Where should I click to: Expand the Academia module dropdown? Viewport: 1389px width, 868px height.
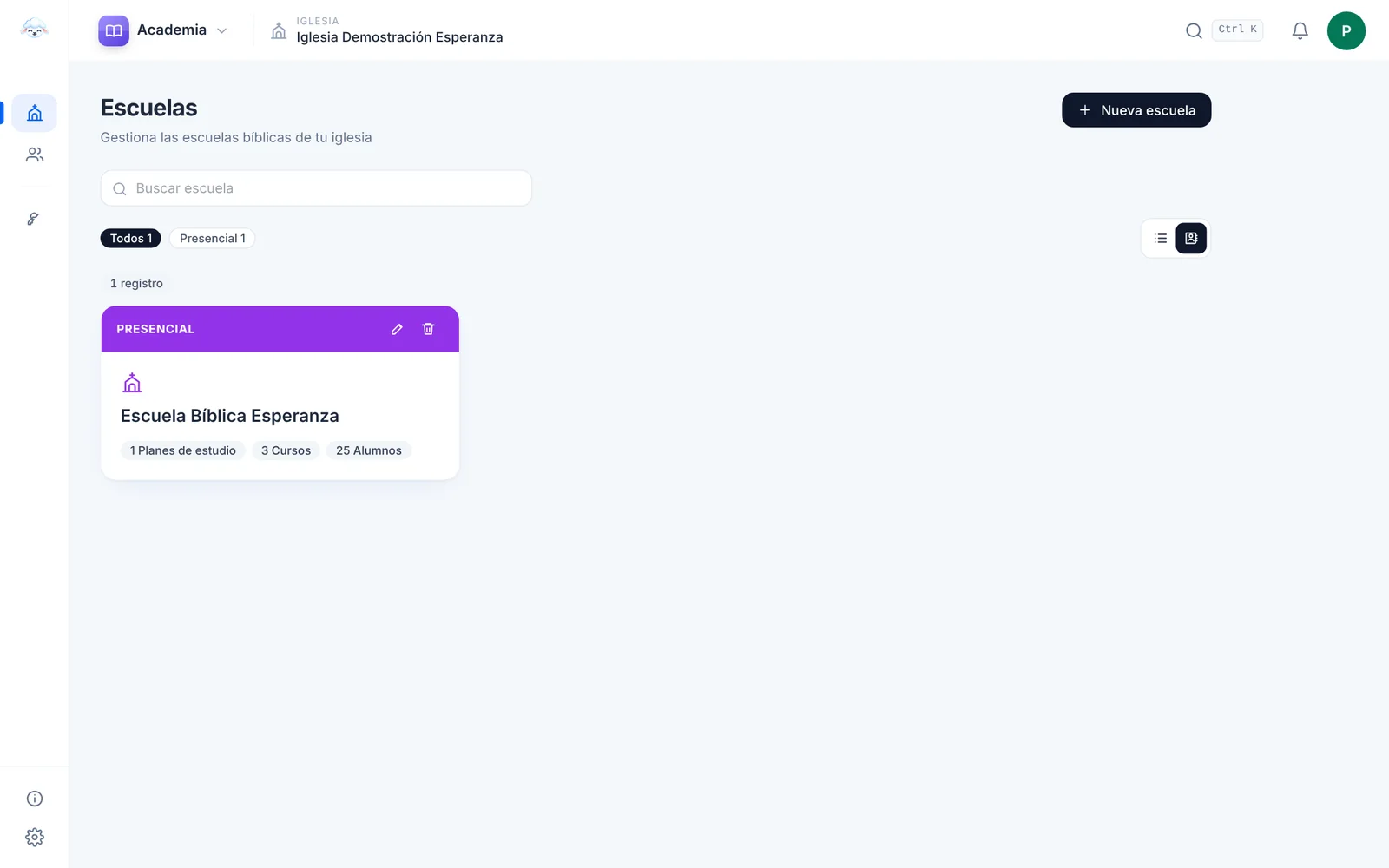(x=221, y=30)
